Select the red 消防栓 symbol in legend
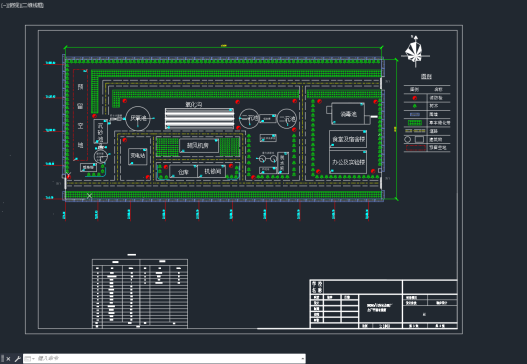527x364 pixels. pos(415,98)
